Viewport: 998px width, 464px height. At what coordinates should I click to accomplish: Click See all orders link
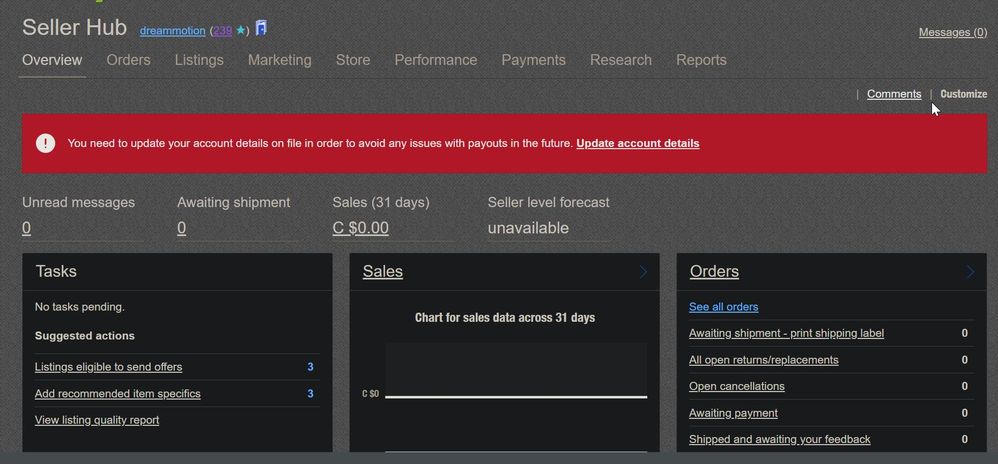click(x=723, y=307)
